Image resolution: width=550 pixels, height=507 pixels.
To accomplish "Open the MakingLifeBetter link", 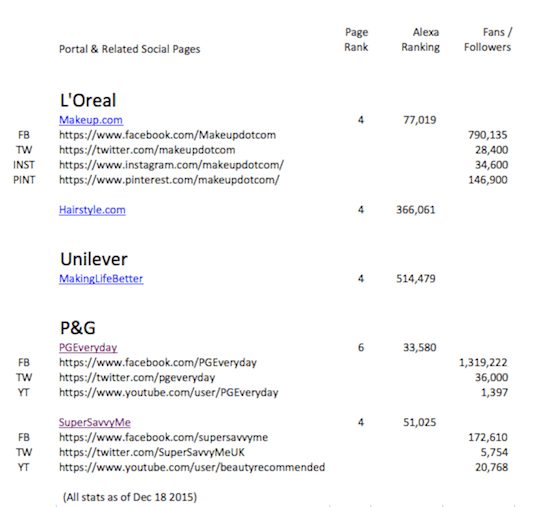I will [x=101, y=279].
